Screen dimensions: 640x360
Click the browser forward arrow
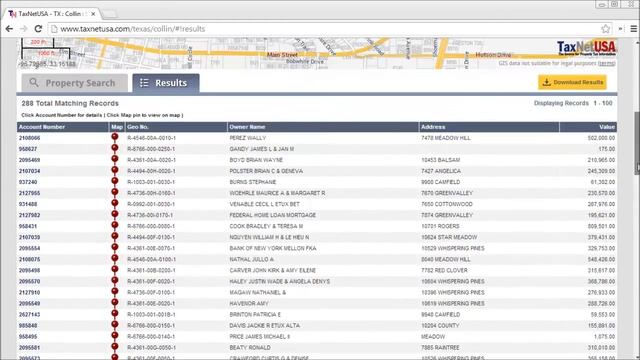point(23,29)
